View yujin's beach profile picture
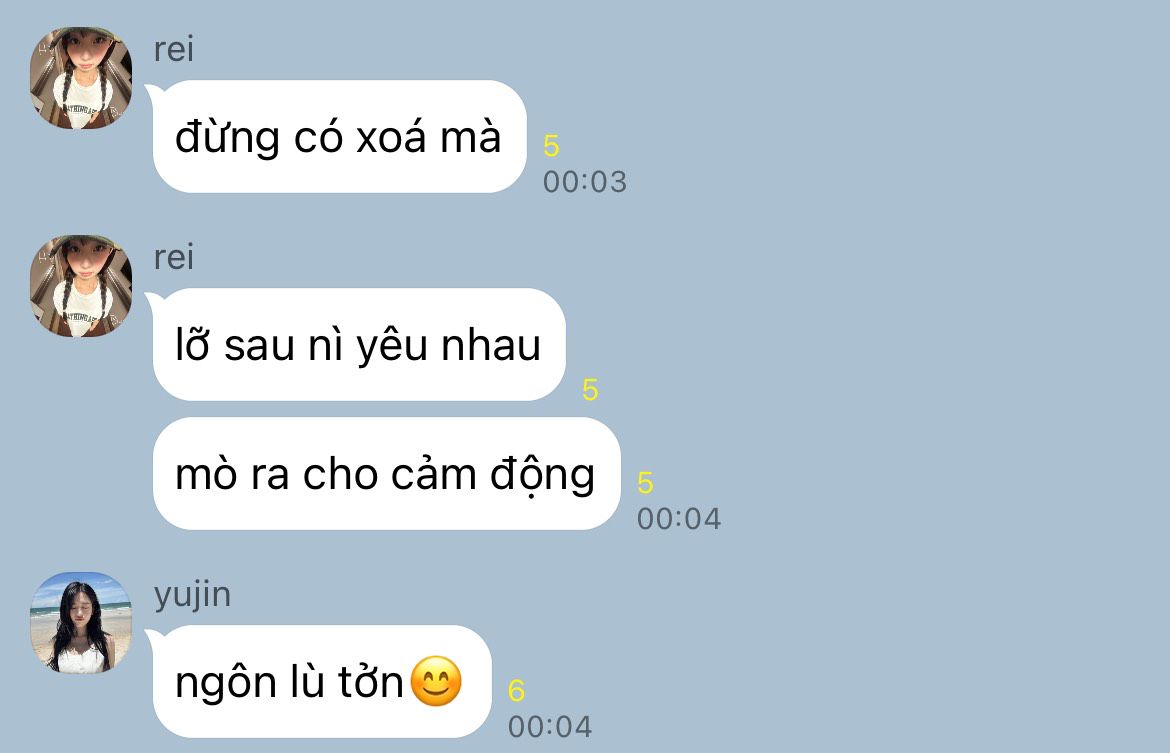The width and height of the screenshot is (1170, 753). (x=81, y=622)
